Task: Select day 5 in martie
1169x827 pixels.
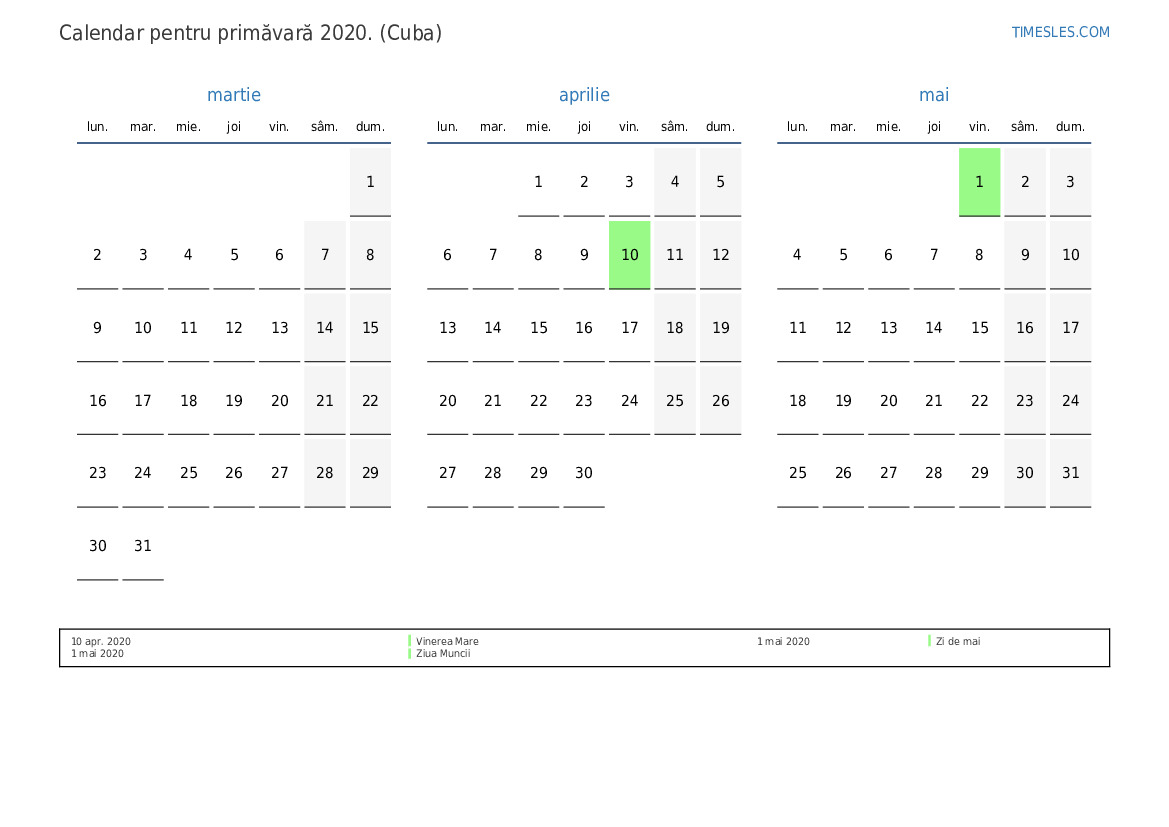Action: click(x=233, y=255)
